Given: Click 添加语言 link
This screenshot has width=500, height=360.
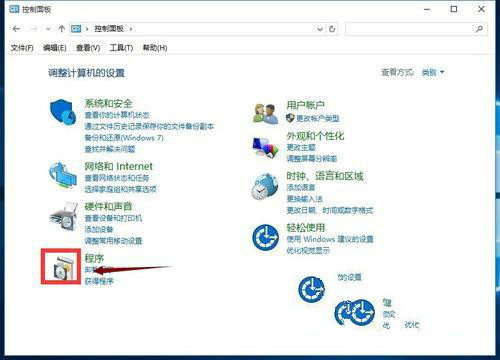Looking at the screenshot, I should 301,187.
